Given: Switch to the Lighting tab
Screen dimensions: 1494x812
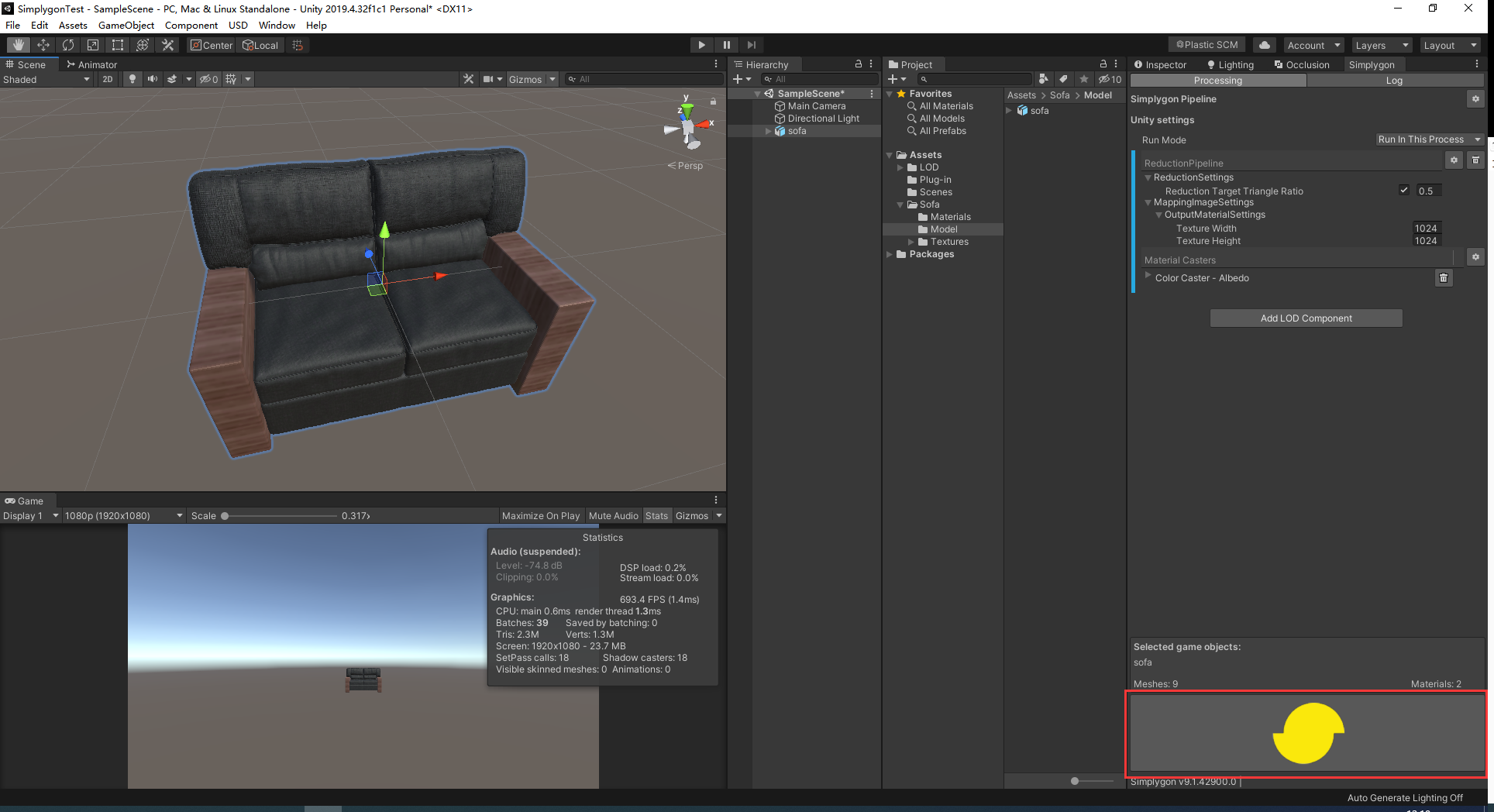Looking at the screenshot, I should pos(1230,64).
